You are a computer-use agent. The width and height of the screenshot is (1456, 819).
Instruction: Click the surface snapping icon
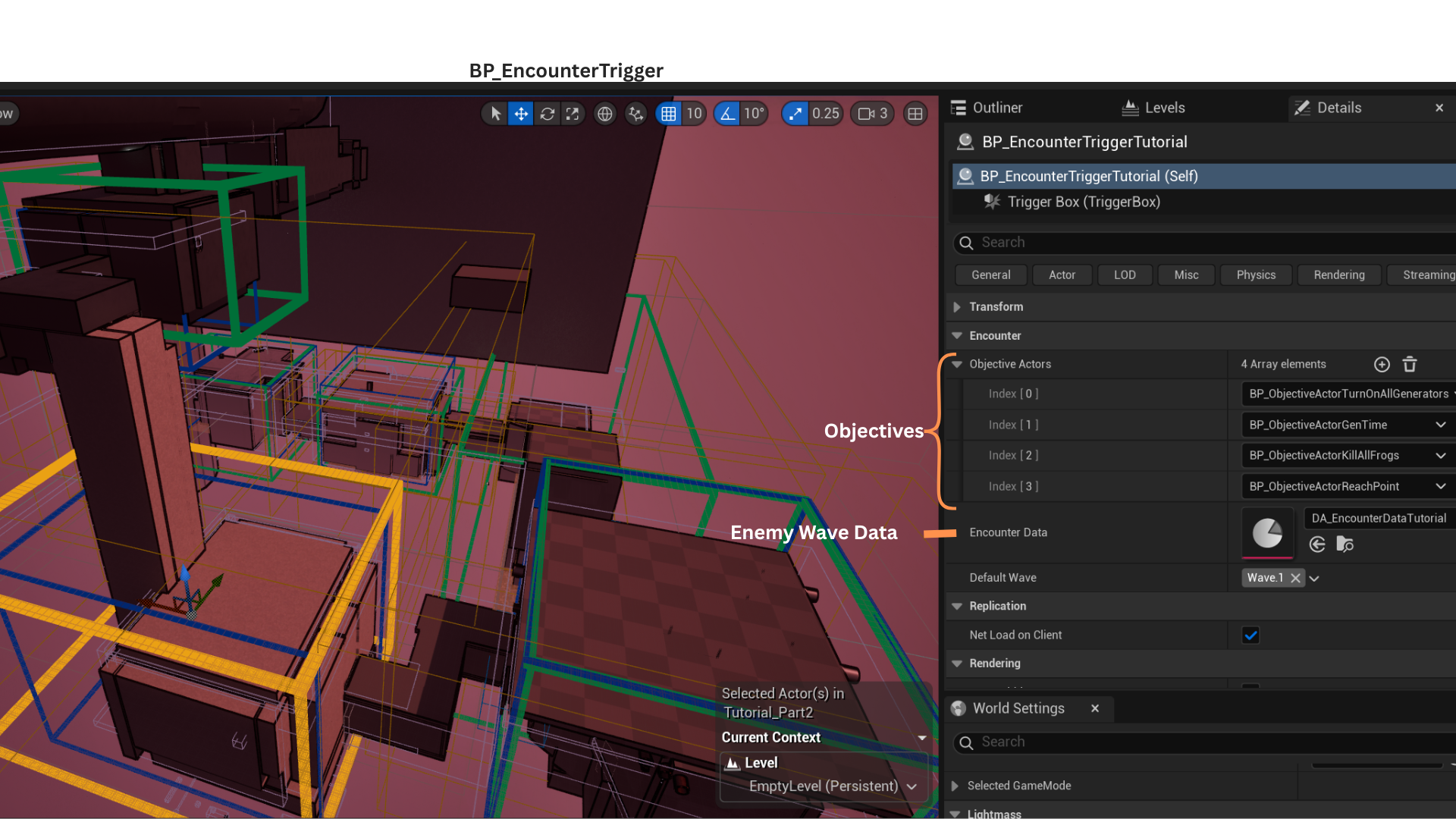click(x=635, y=114)
